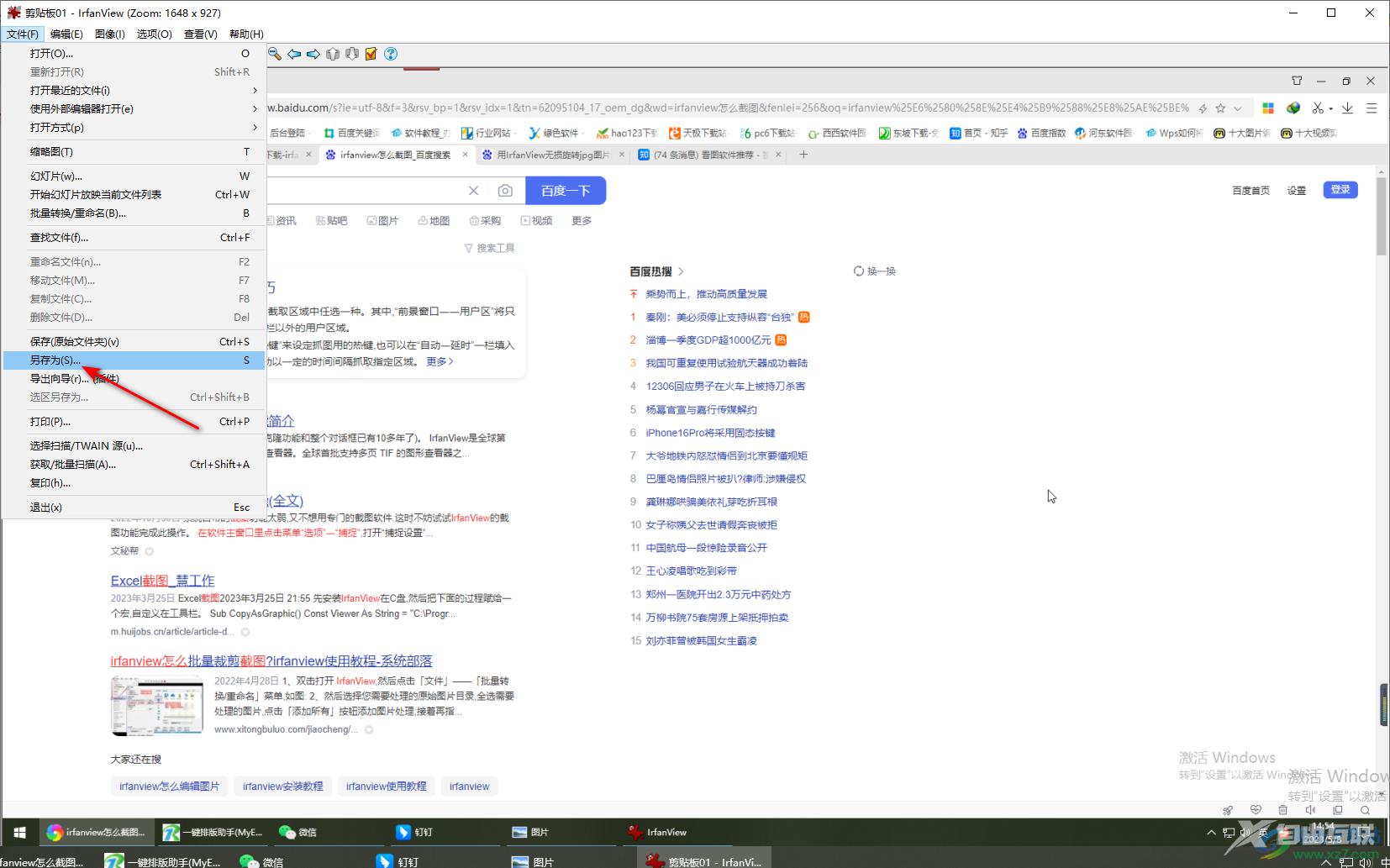The height and width of the screenshot is (868, 1390).
Task: Expand 百度热搜 chevron arrow
Action: (x=681, y=271)
